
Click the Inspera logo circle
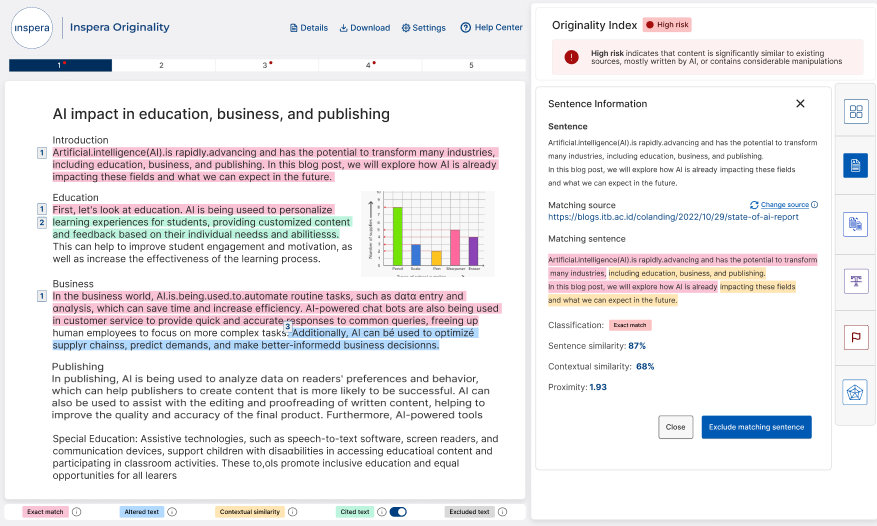pyautogui.click(x=32, y=28)
